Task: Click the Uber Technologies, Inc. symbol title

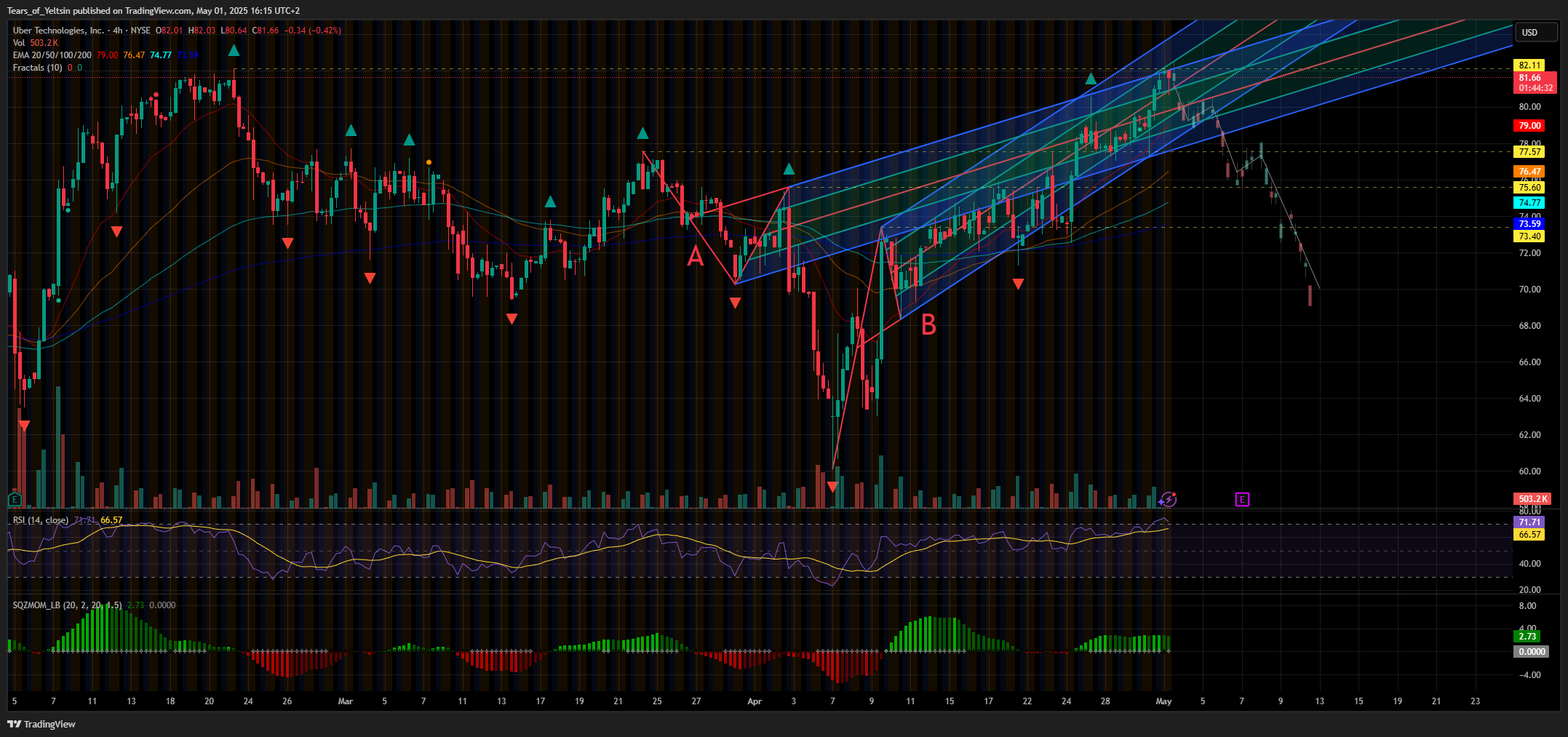Action: click(x=58, y=31)
